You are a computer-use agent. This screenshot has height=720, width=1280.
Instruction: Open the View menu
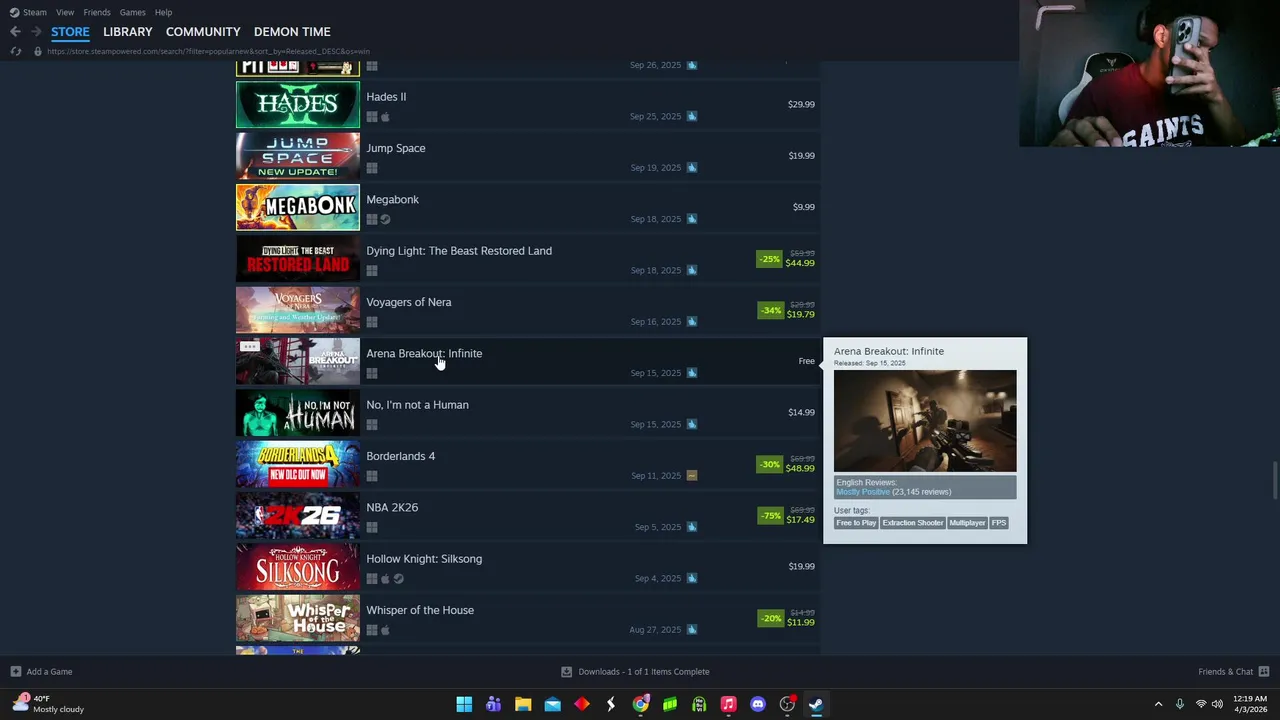click(x=65, y=12)
